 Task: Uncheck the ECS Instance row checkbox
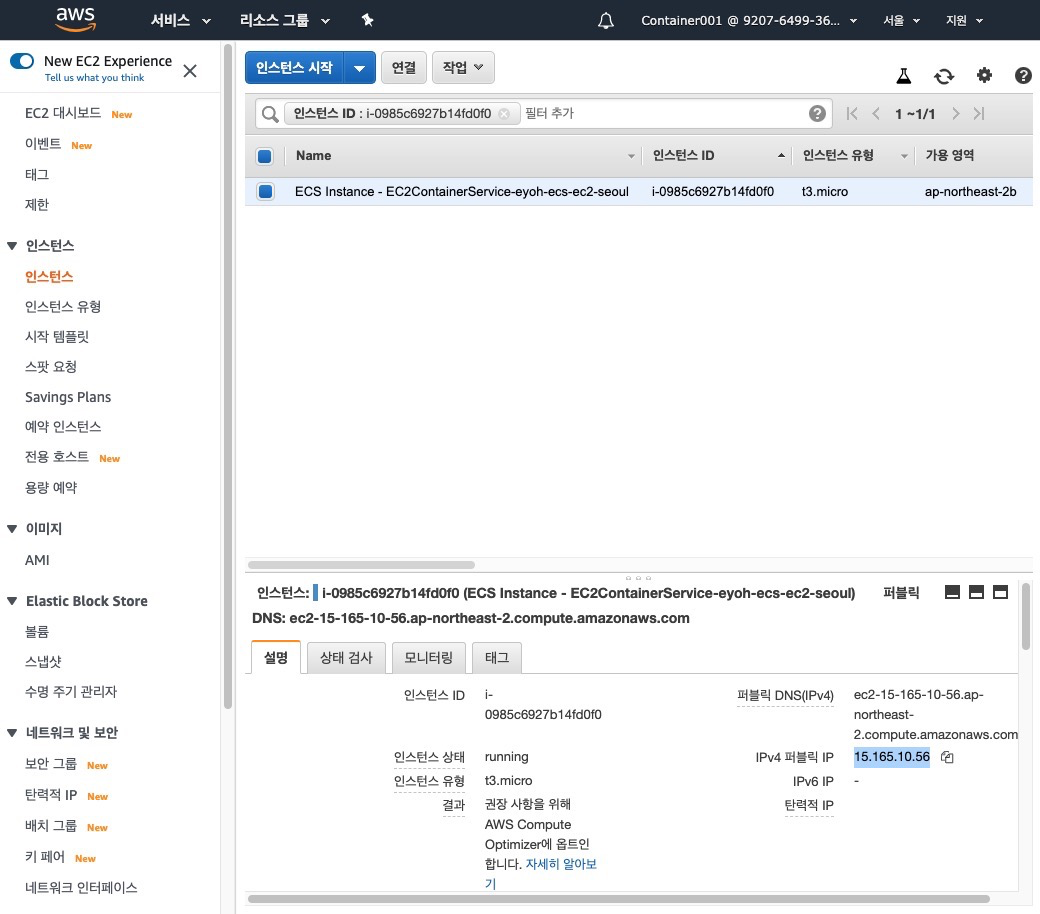click(265, 191)
